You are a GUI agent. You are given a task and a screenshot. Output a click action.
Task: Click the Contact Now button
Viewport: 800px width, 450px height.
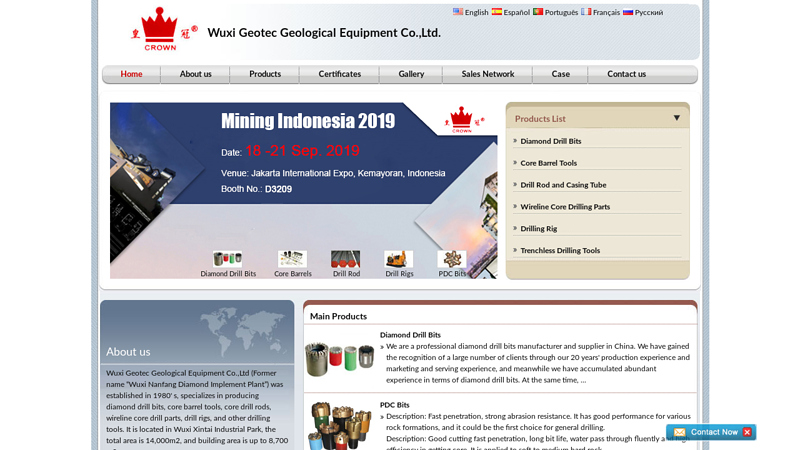(x=711, y=432)
